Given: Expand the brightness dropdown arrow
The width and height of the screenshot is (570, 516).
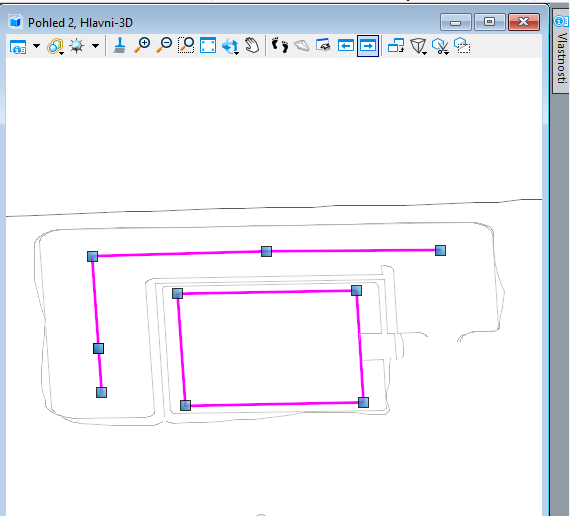Looking at the screenshot, I should [x=95, y=46].
